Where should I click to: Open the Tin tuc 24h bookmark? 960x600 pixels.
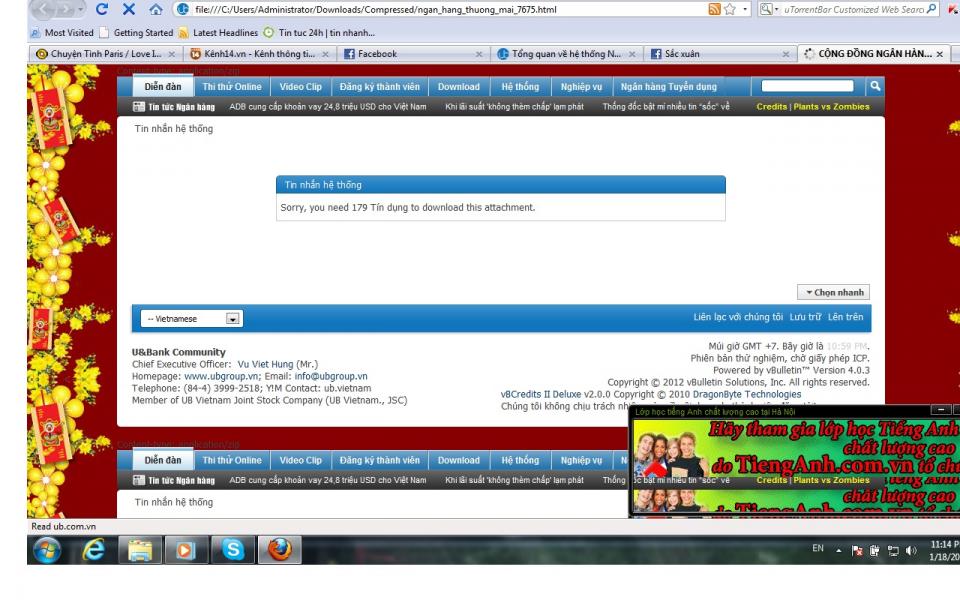[319, 32]
